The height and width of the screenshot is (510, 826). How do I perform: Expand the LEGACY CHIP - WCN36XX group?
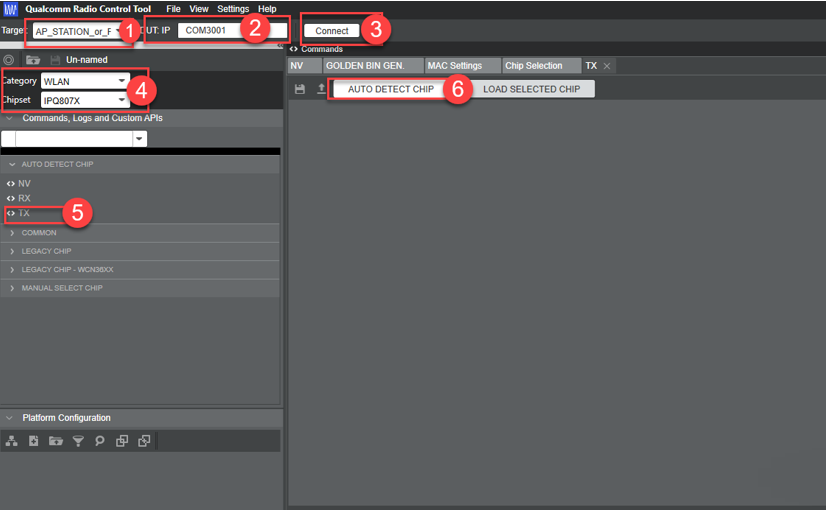[x=12, y=270]
